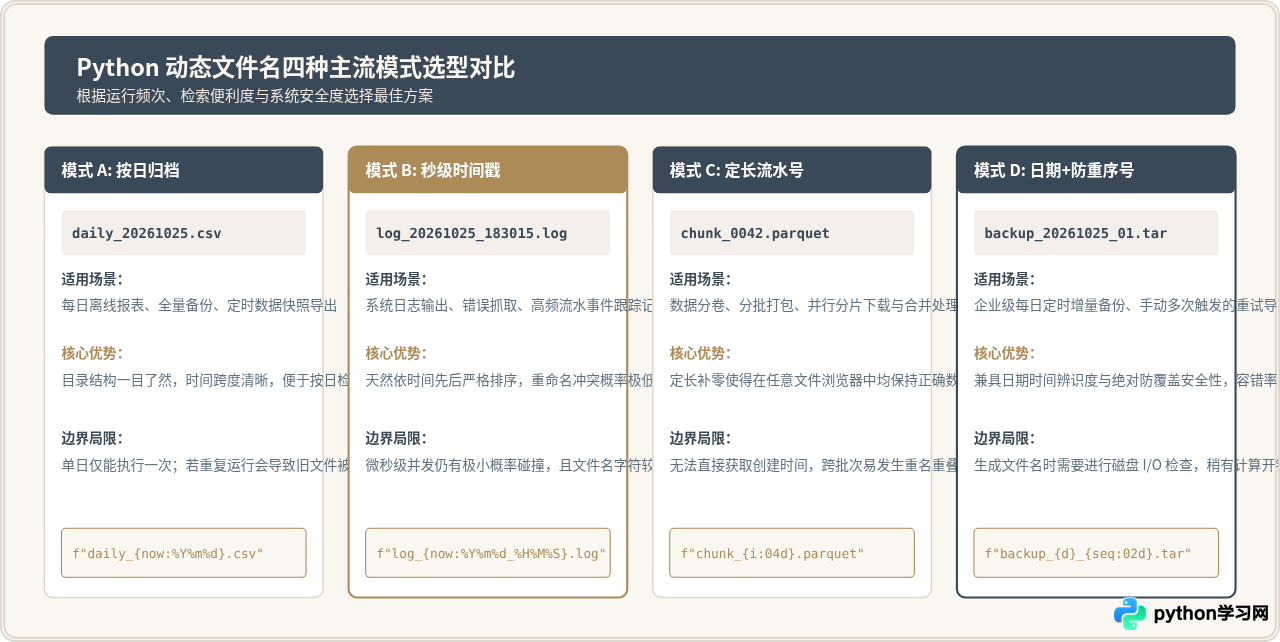Click '适用场景:' label in 模式 C card
This screenshot has width=1280, height=642.
(x=700, y=280)
